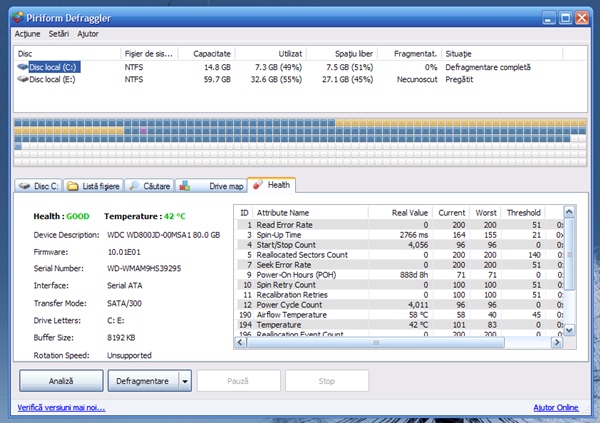Click the Current column header
The height and width of the screenshot is (423, 600).
click(452, 213)
